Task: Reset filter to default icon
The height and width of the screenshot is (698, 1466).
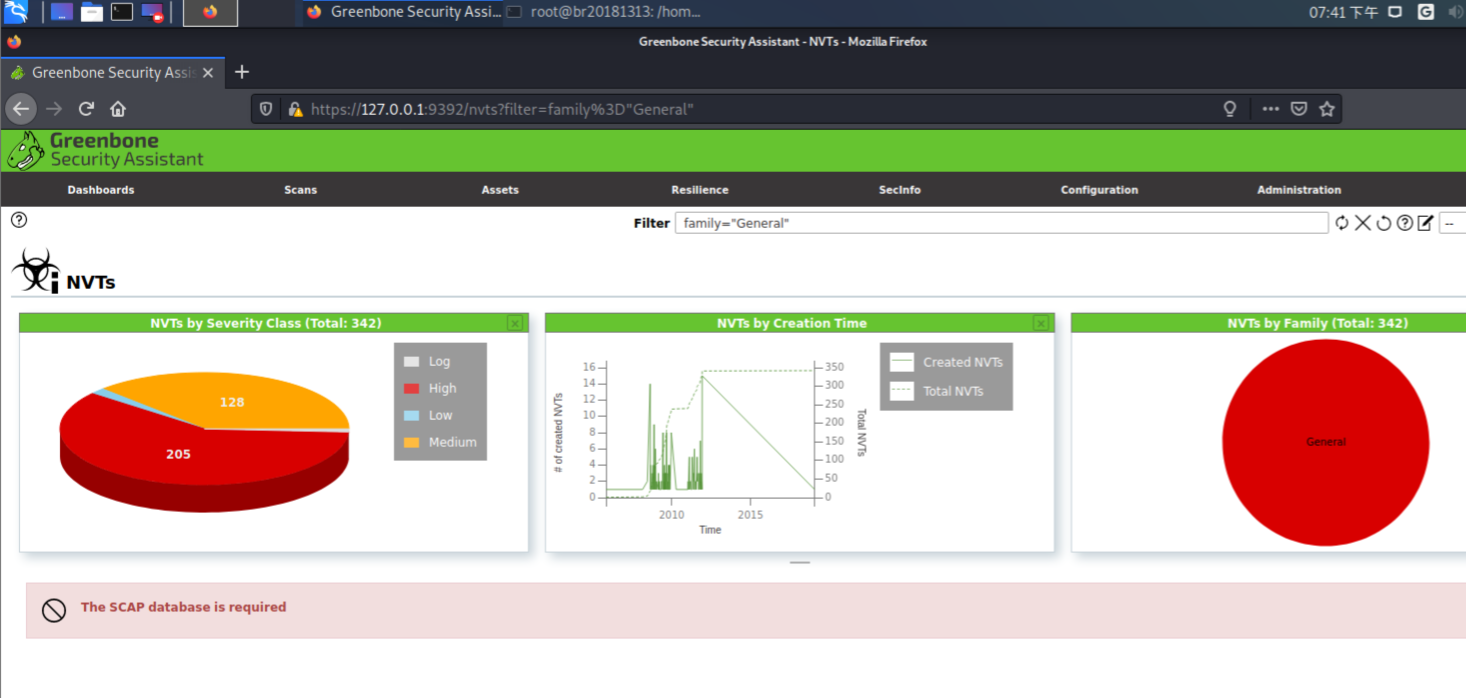Action: [x=1384, y=223]
